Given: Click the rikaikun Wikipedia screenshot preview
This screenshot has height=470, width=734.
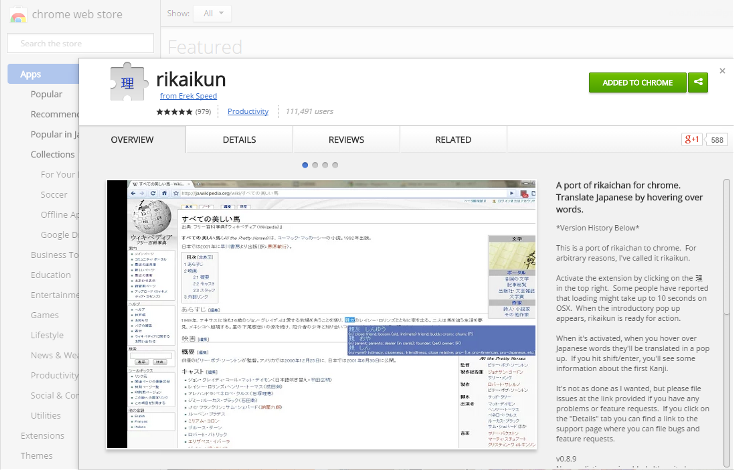Looking at the screenshot, I should coord(321,314).
